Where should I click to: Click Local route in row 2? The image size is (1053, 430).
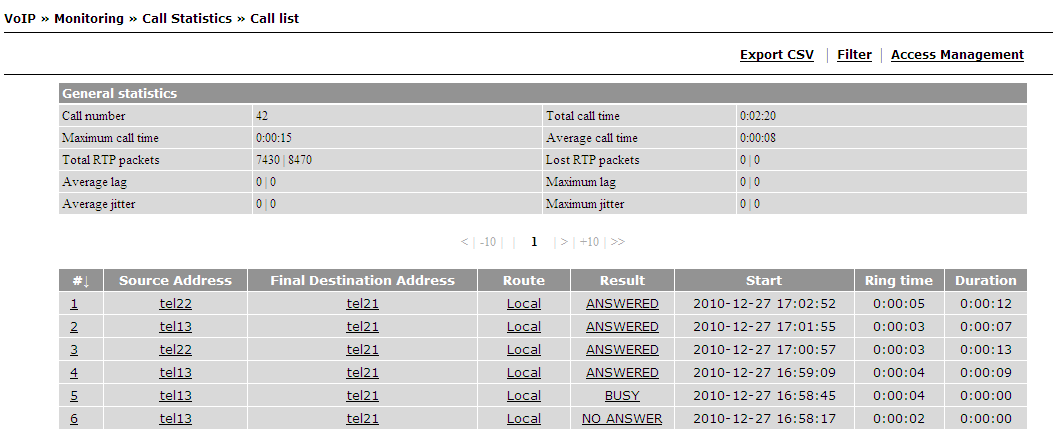524,327
